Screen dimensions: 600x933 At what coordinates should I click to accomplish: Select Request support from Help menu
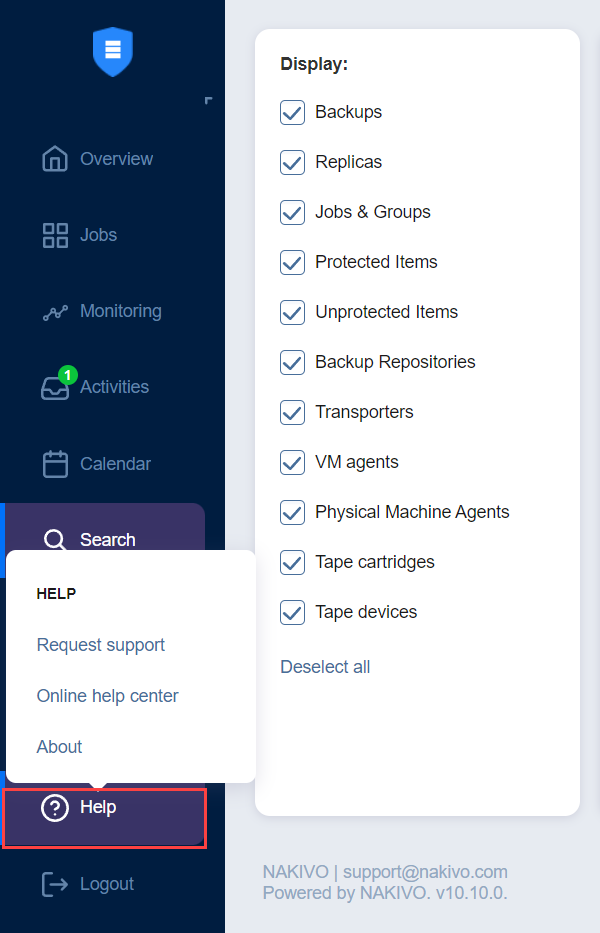click(x=101, y=645)
